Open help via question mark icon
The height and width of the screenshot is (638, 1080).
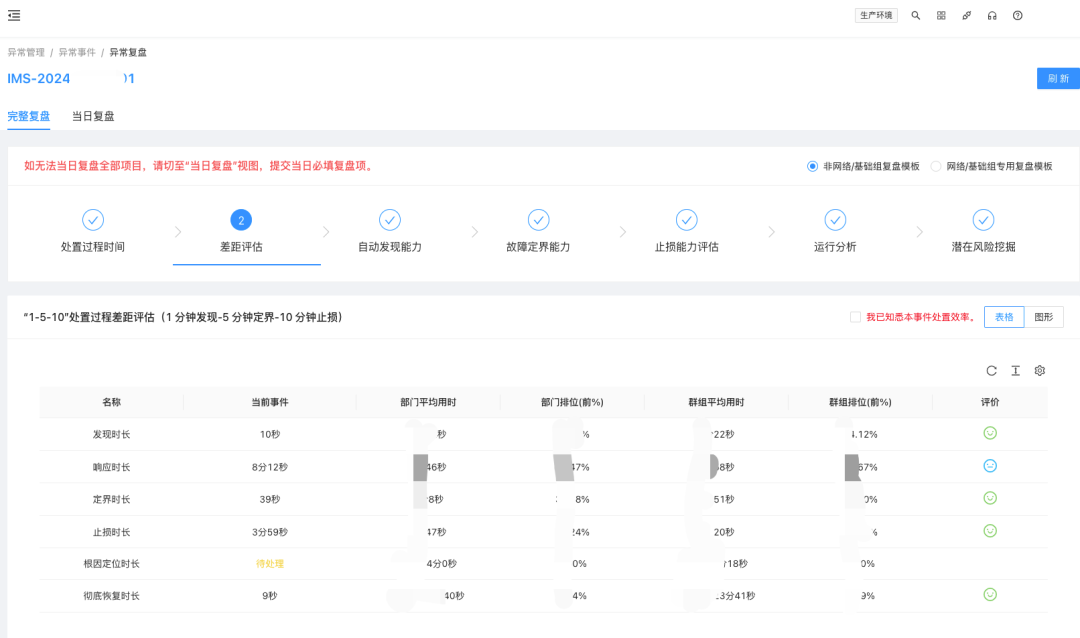point(1017,15)
